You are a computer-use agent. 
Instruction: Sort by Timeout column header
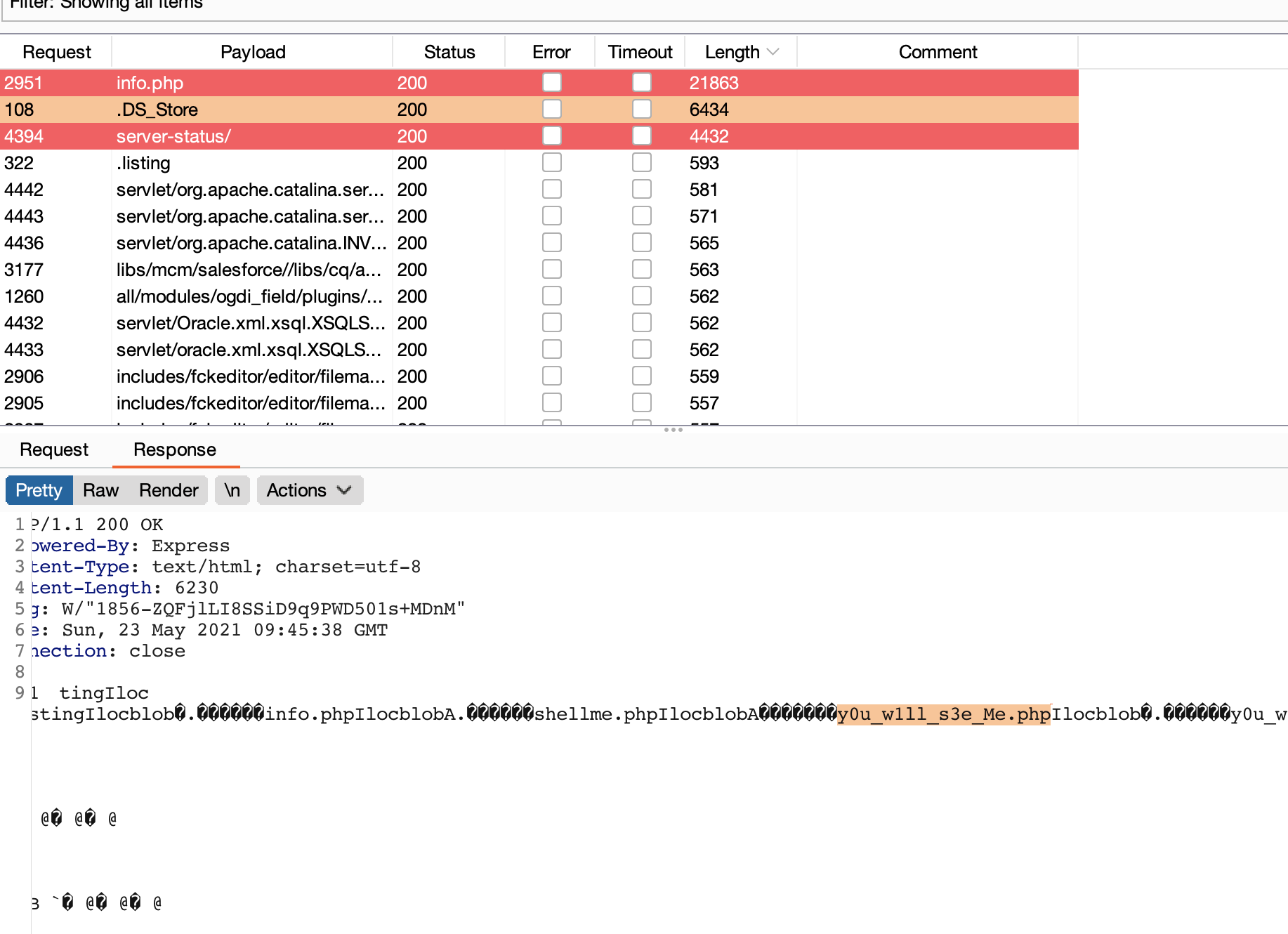click(x=640, y=52)
